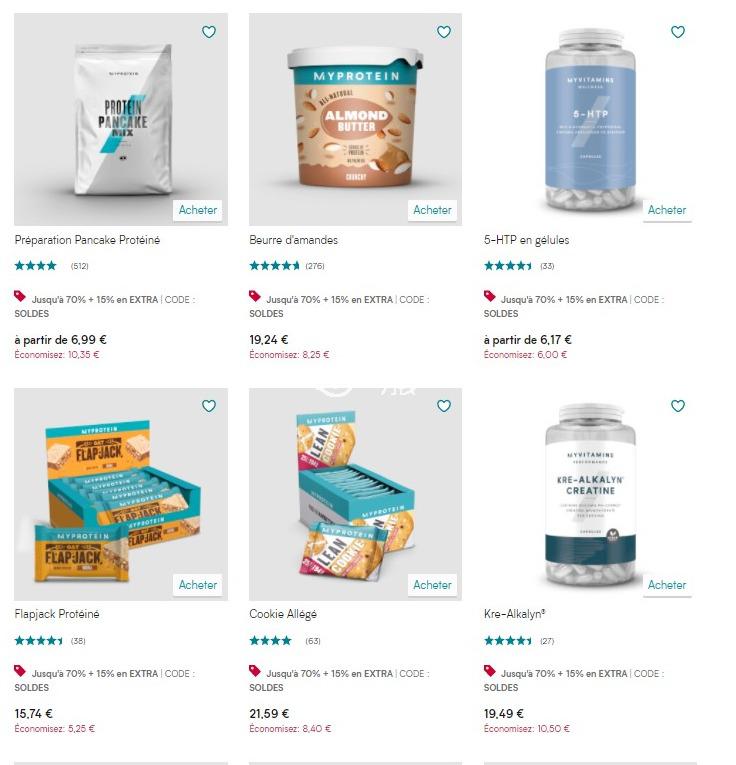Toggle wishlist heart for 5-HTP en gélules
This screenshot has width=736, height=765.
point(678,32)
